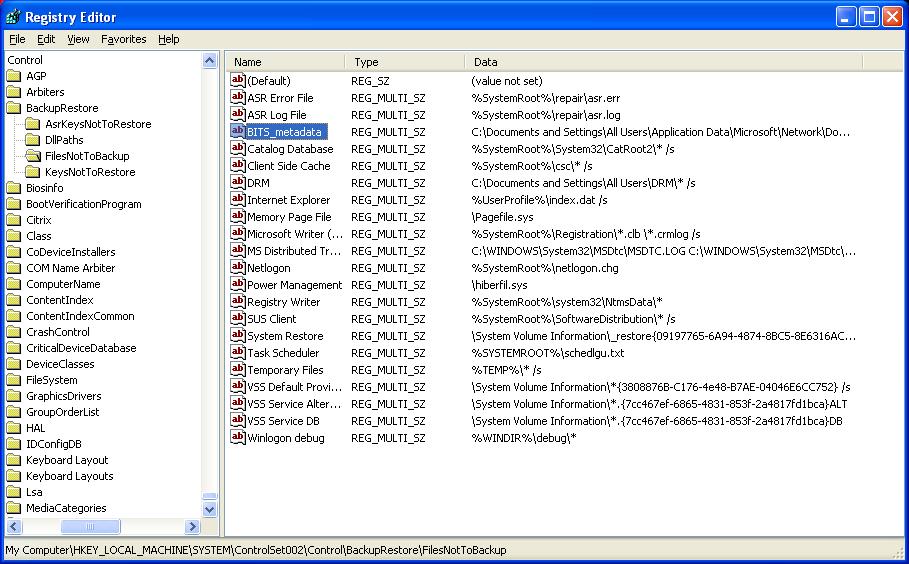The height and width of the screenshot is (564, 909).
Task: Click the VSS Service DB value icon
Action: pyautogui.click(x=238, y=420)
